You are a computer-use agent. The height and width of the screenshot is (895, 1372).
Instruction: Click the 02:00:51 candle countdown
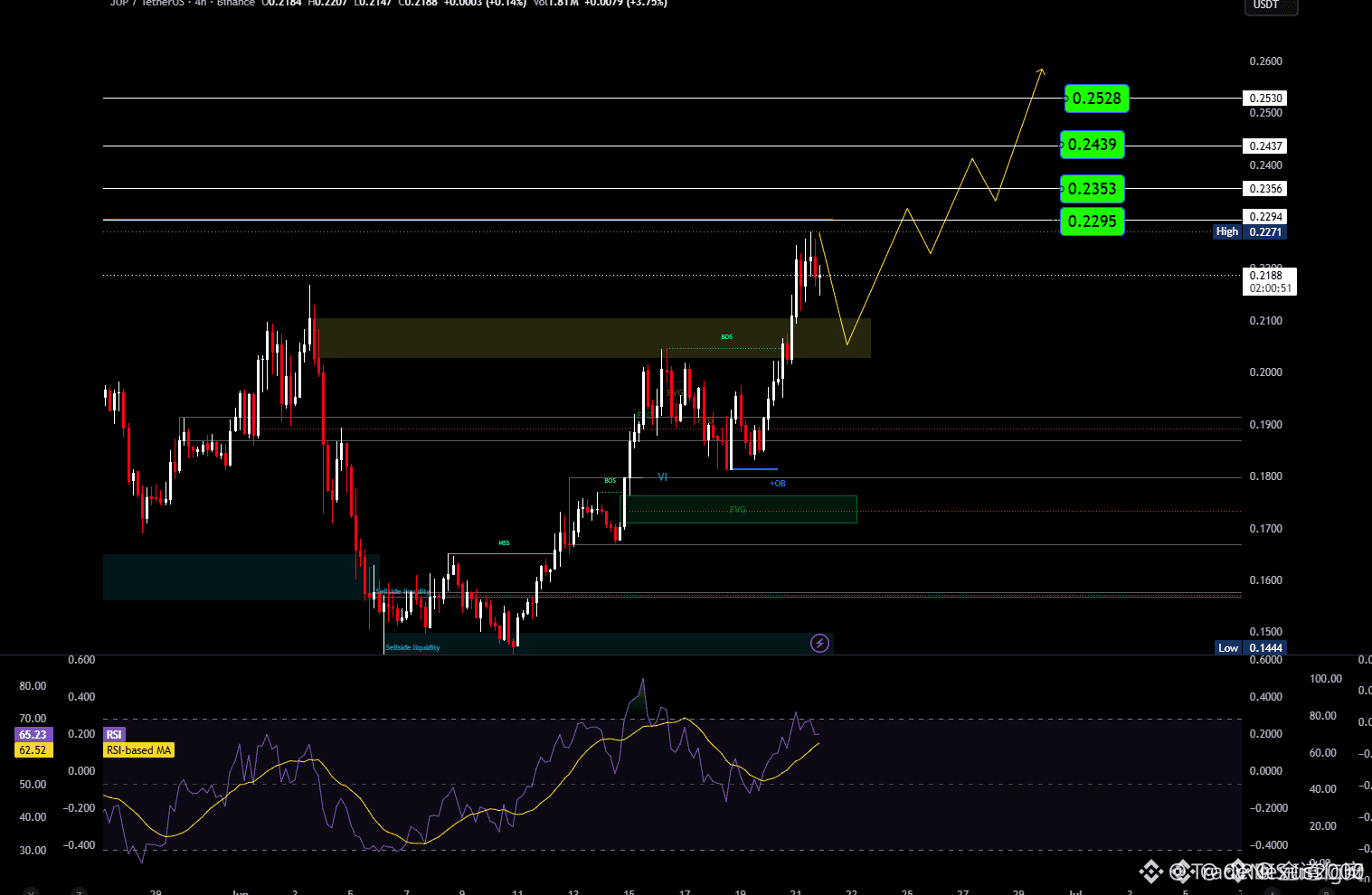click(1269, 288)
